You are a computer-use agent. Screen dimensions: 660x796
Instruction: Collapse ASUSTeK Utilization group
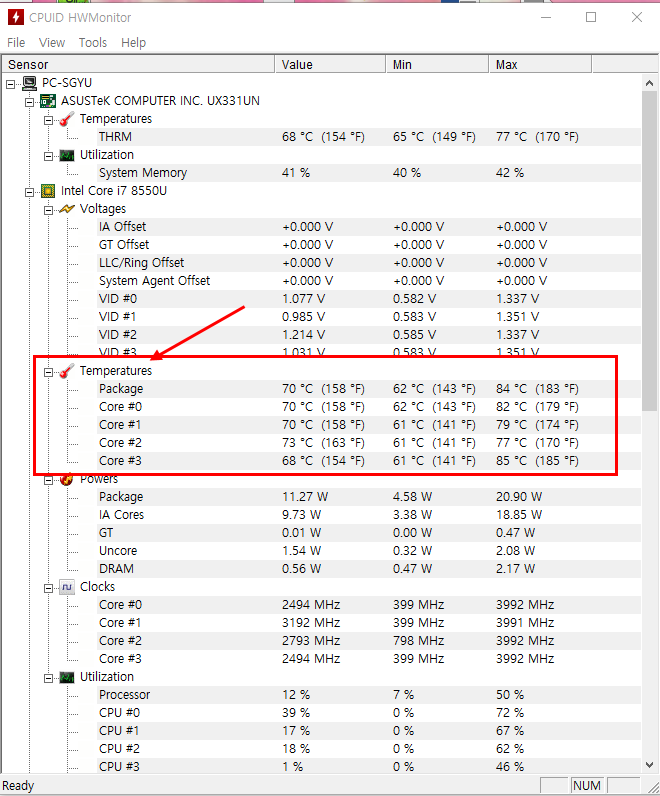pos(48,156)
